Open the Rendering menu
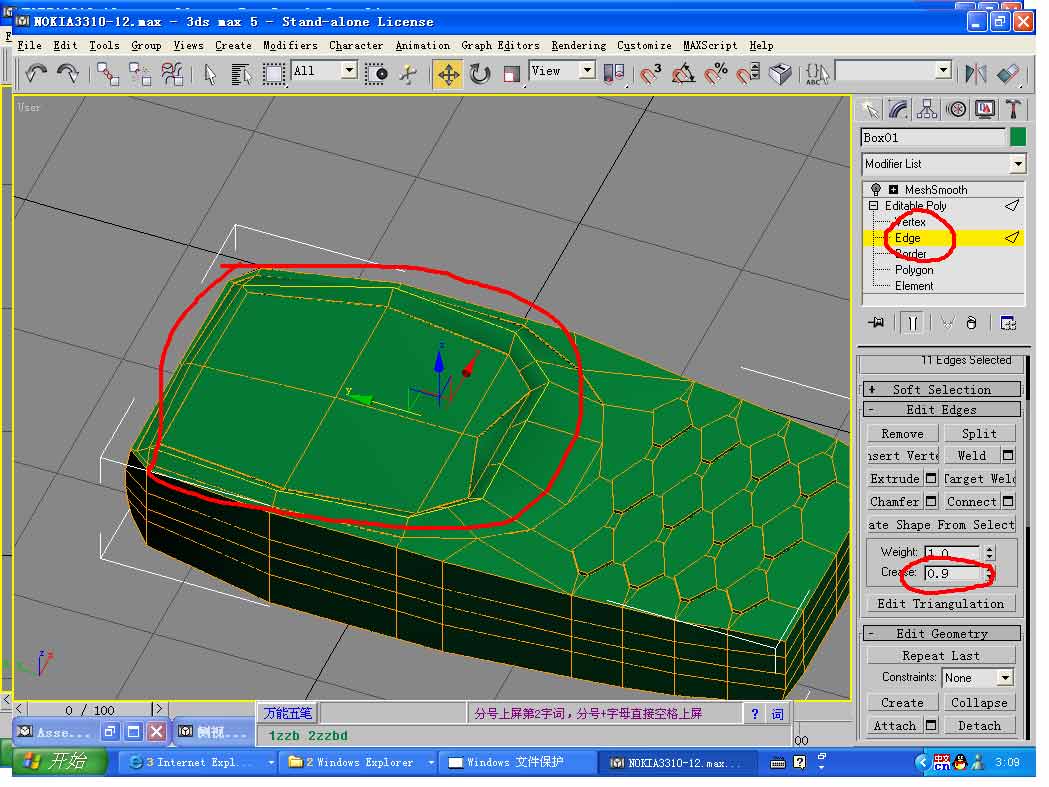This screenshot has height=787, width=1049. (578, 45)
